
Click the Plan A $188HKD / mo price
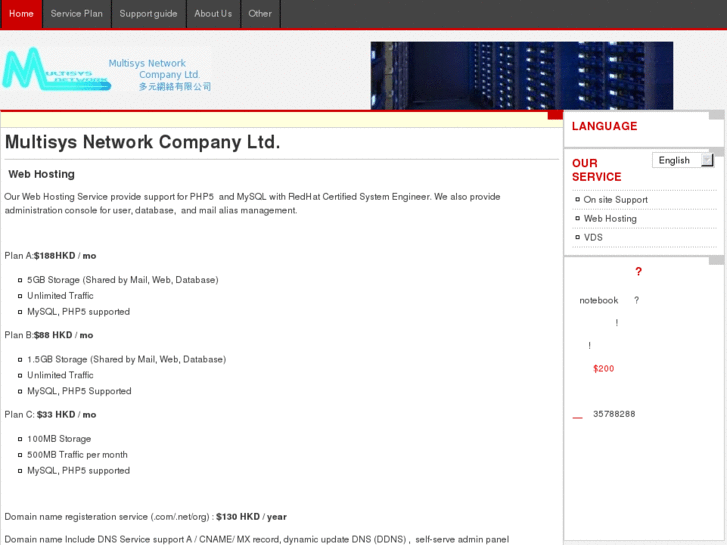point(65,256)
